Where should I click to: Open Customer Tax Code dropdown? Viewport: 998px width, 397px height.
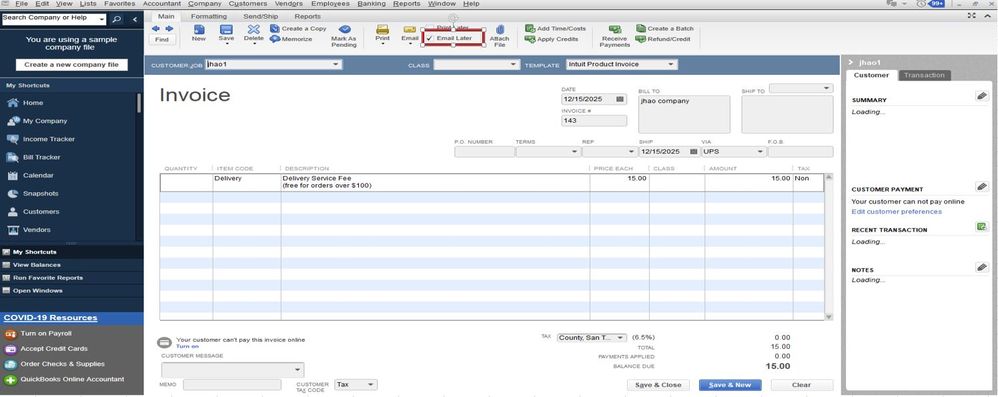[x=371, y=385]
